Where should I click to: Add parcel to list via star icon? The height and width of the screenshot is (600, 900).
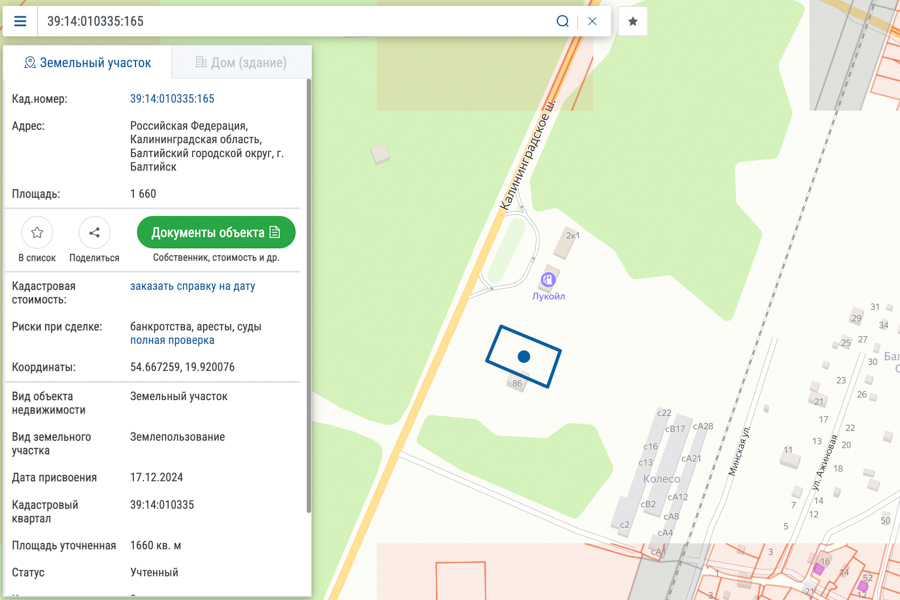tap(37, 233)
